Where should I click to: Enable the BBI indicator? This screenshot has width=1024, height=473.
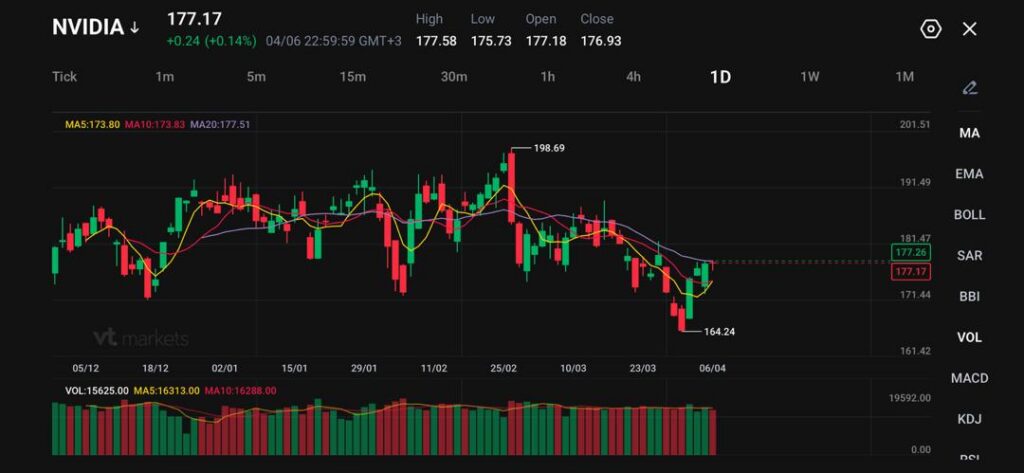(969, 296)
